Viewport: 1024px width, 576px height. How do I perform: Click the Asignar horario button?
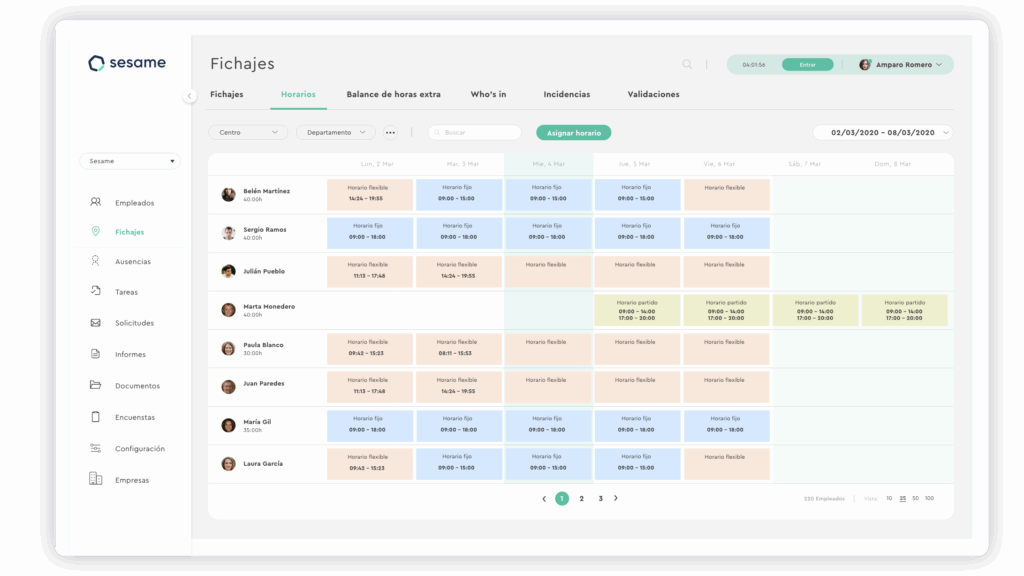573,132
